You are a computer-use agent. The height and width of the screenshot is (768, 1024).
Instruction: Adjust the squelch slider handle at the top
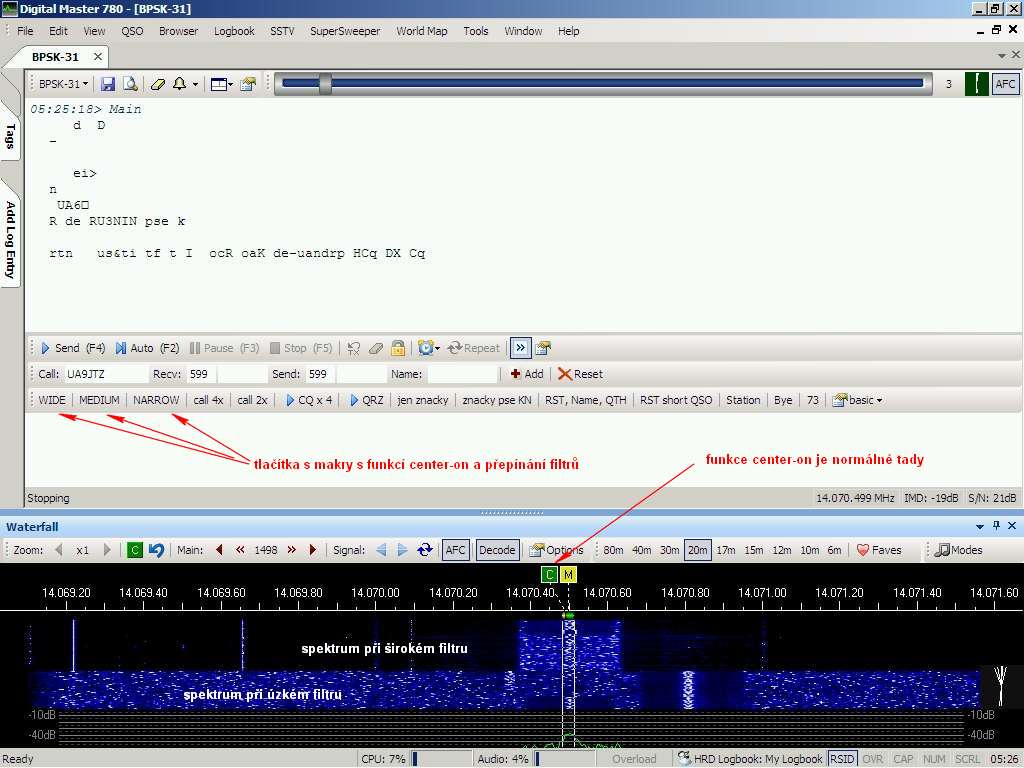pyautogui.click(x=325, y=84)
